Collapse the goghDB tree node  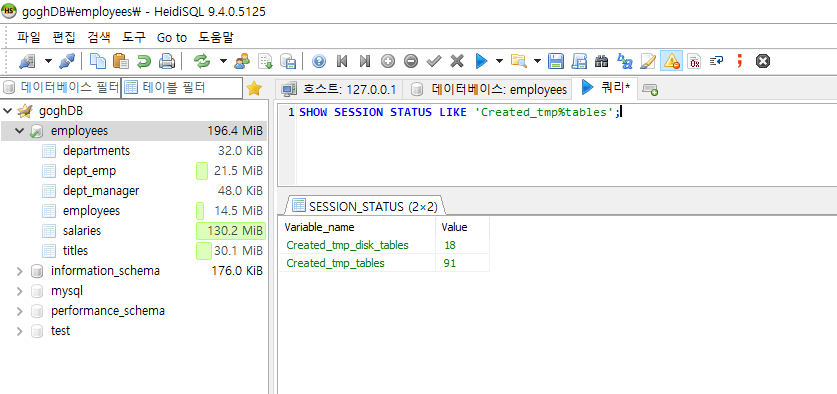coord(8,111)
